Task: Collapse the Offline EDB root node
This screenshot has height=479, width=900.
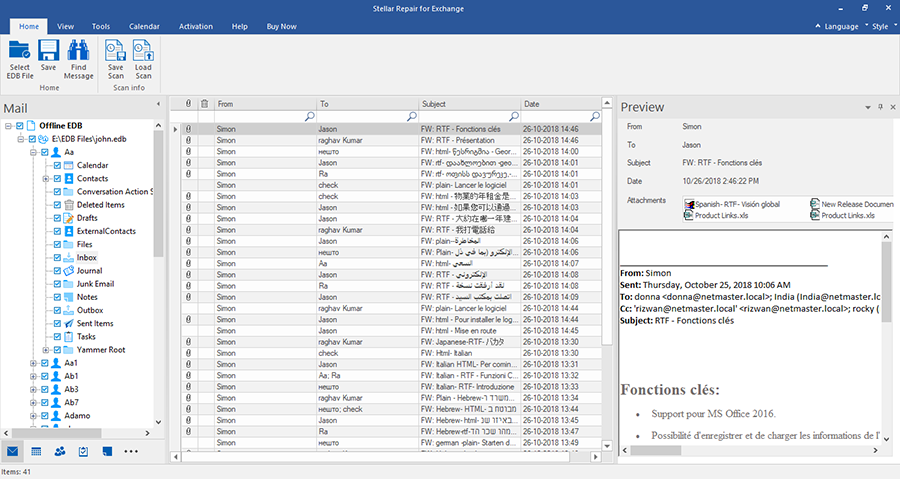Action: 8,126
